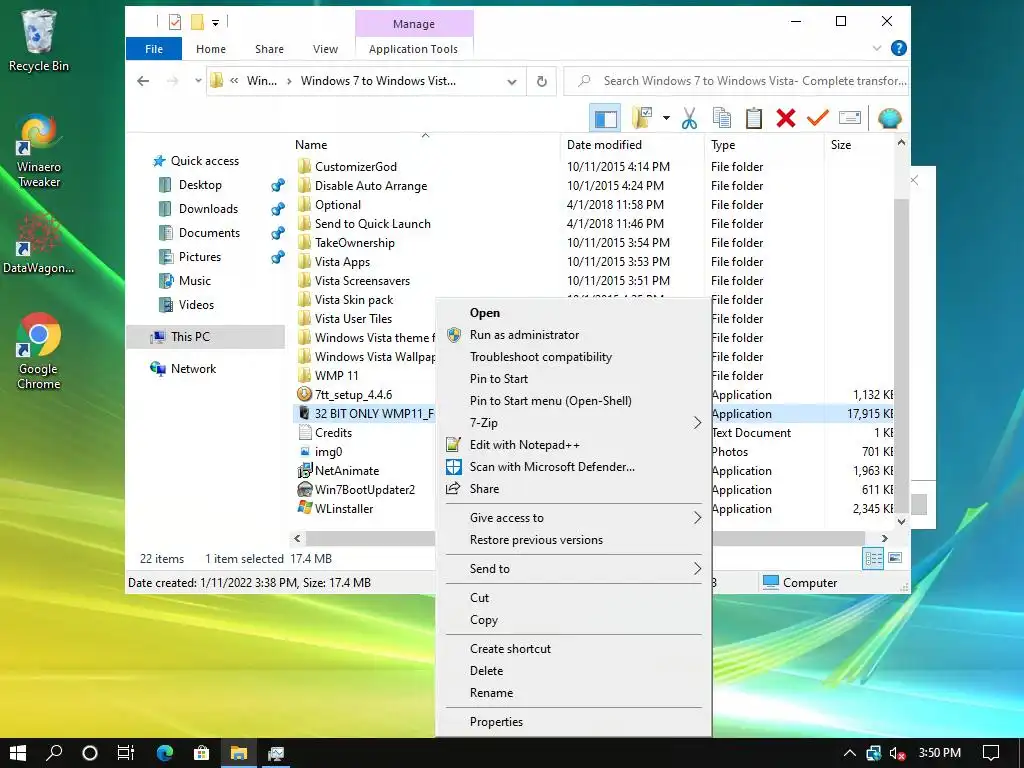Open Cortana circle icon on taskbar
This screenshot has height=768, width=1024.
(90, 753)
